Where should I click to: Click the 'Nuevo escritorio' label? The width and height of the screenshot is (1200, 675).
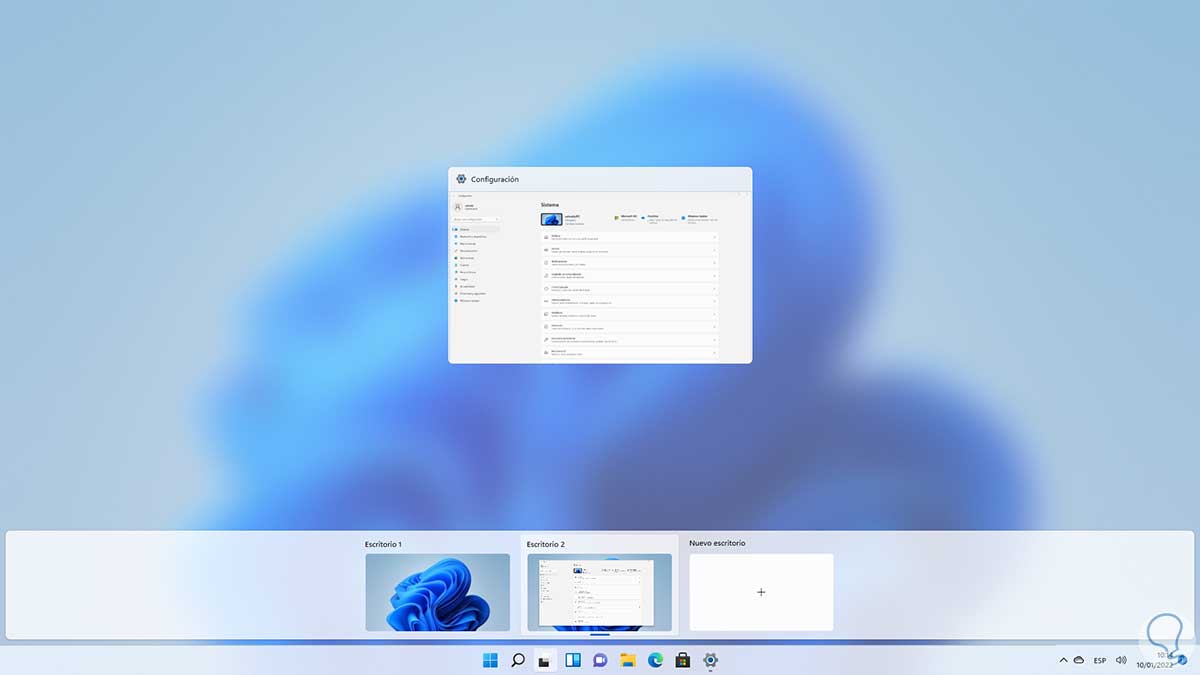(x=717, y=543)
